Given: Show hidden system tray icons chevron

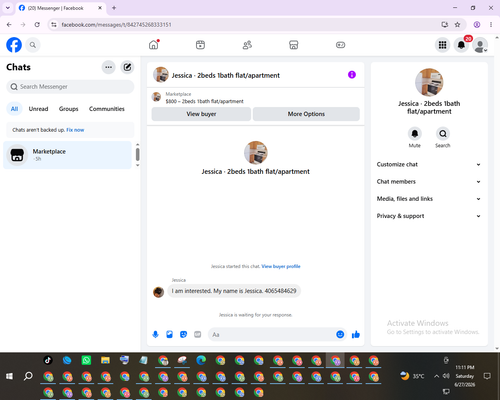Looking at the screenshot, I should point(436,376).
